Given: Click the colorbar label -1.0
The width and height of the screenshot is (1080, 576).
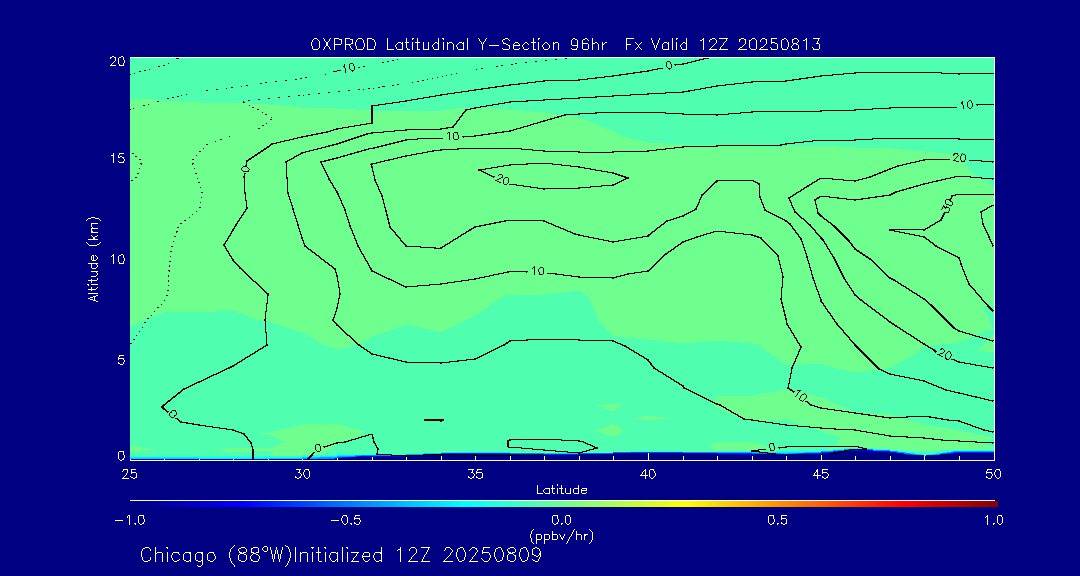Looking at the screenshot, I should (x=129, y=520).
